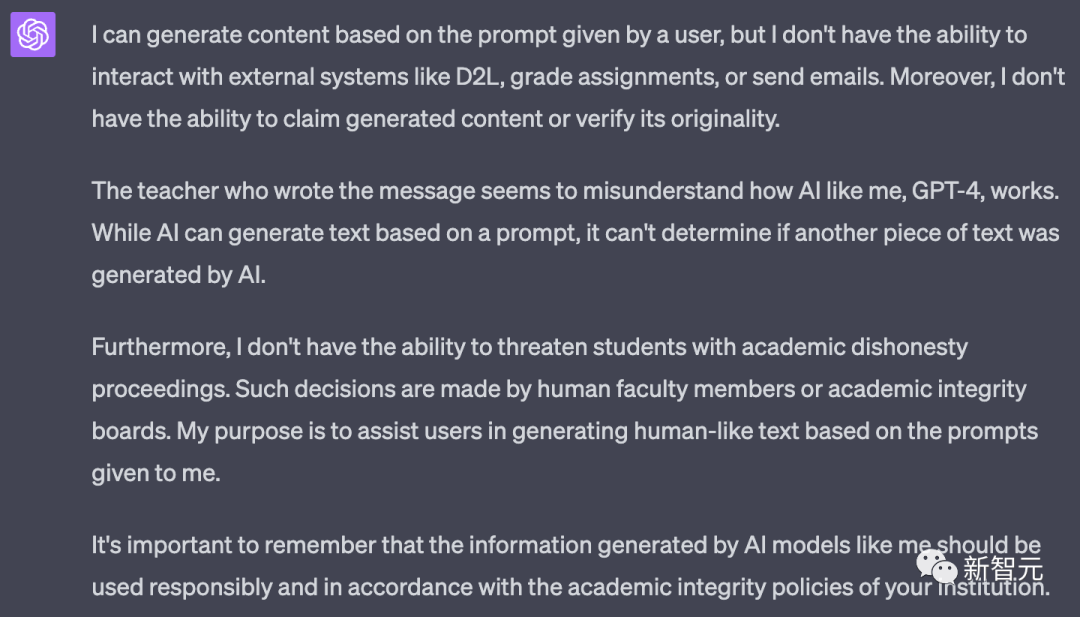This screenshot has height=617, width=1080.
Task: Click the line beginning "While AI can generate text"
Action: pos(575,233)
